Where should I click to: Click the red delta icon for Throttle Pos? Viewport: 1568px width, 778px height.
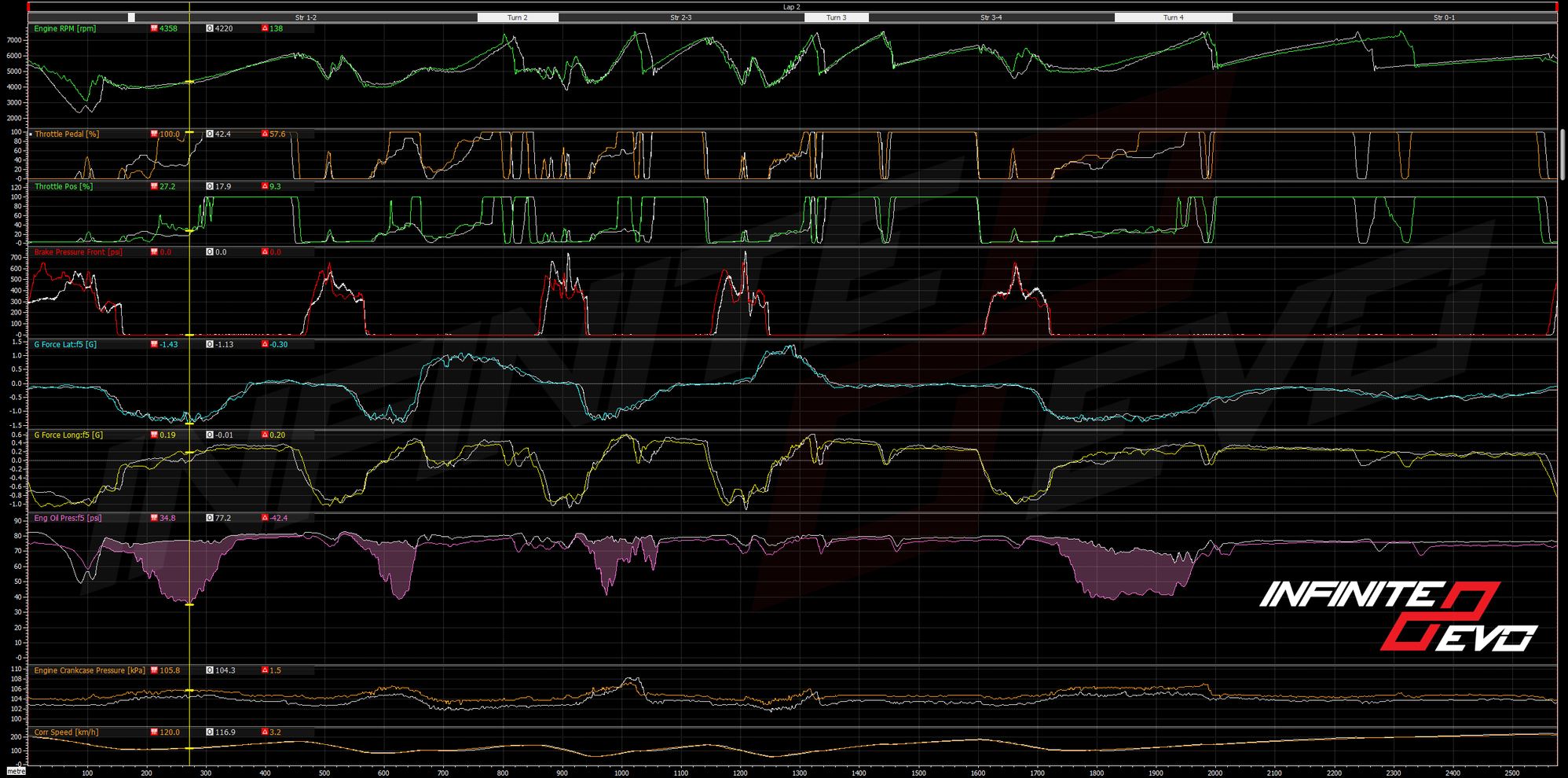coord(265,187)
